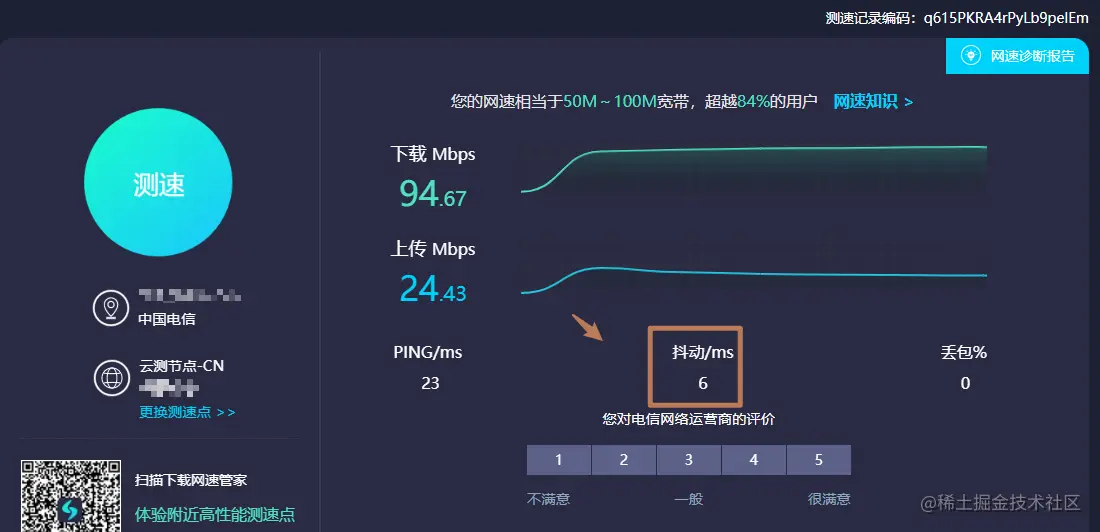The height and width of the screenshot is (532, 1100).
Task: Click the location pin icon beside 中国电信
Action: [x=110, y=308]
